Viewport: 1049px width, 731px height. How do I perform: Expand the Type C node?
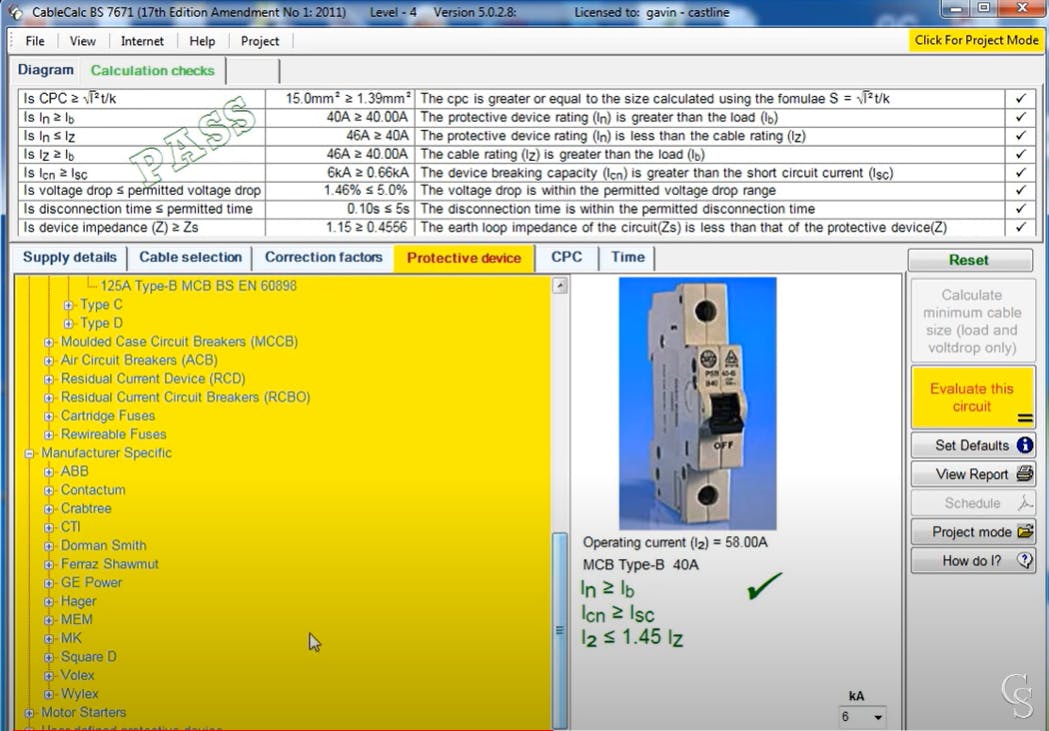pyautogui.click(x=68, y=305)
